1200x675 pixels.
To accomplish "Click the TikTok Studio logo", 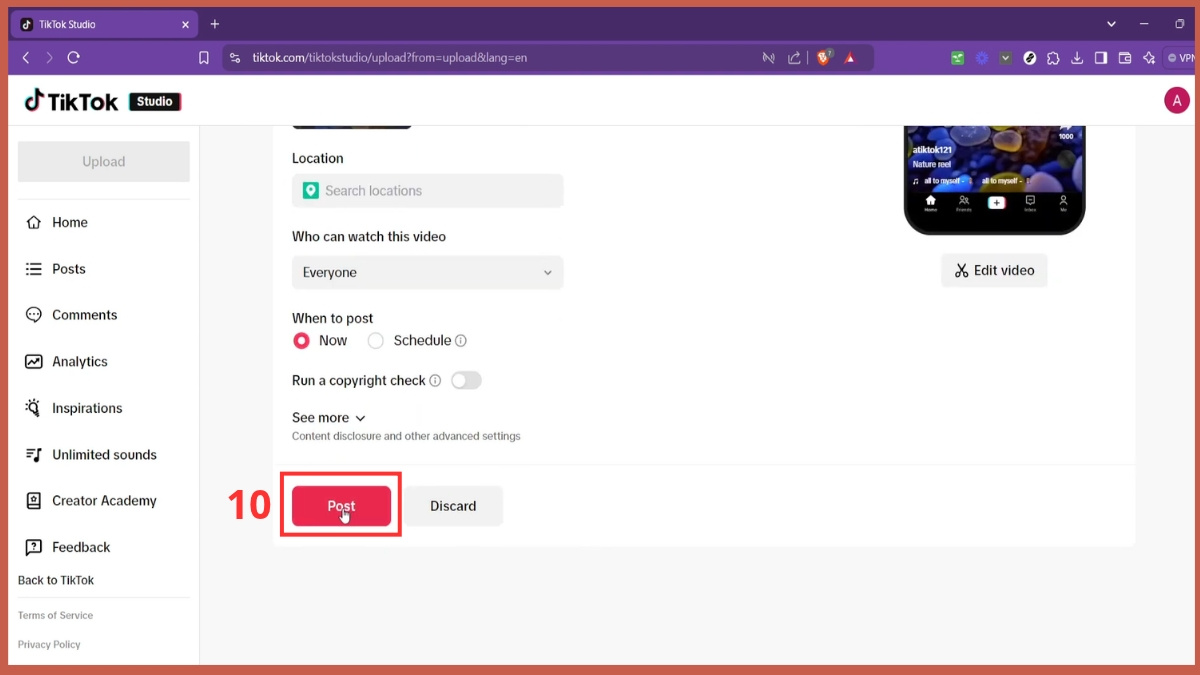I will (102, 101).
